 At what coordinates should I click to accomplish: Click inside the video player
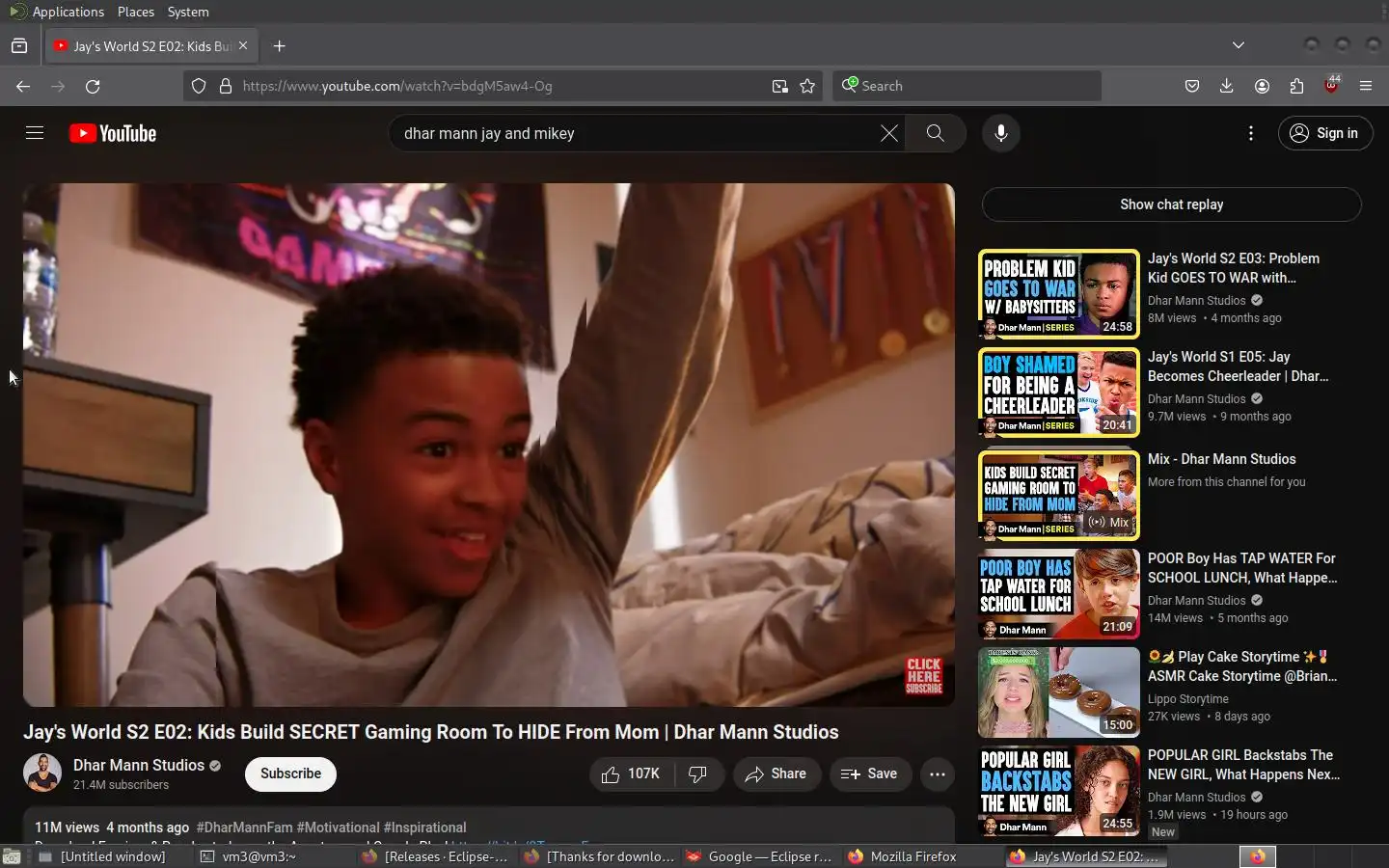pos(489,445)
